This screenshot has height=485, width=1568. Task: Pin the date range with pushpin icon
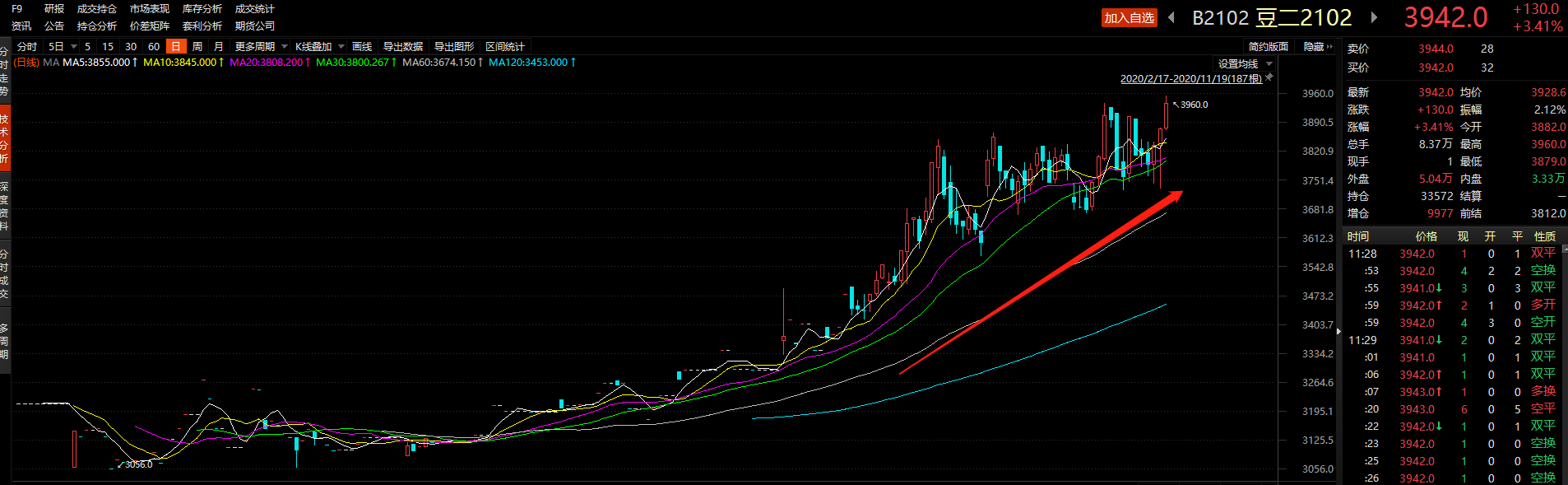point(1269,77)
